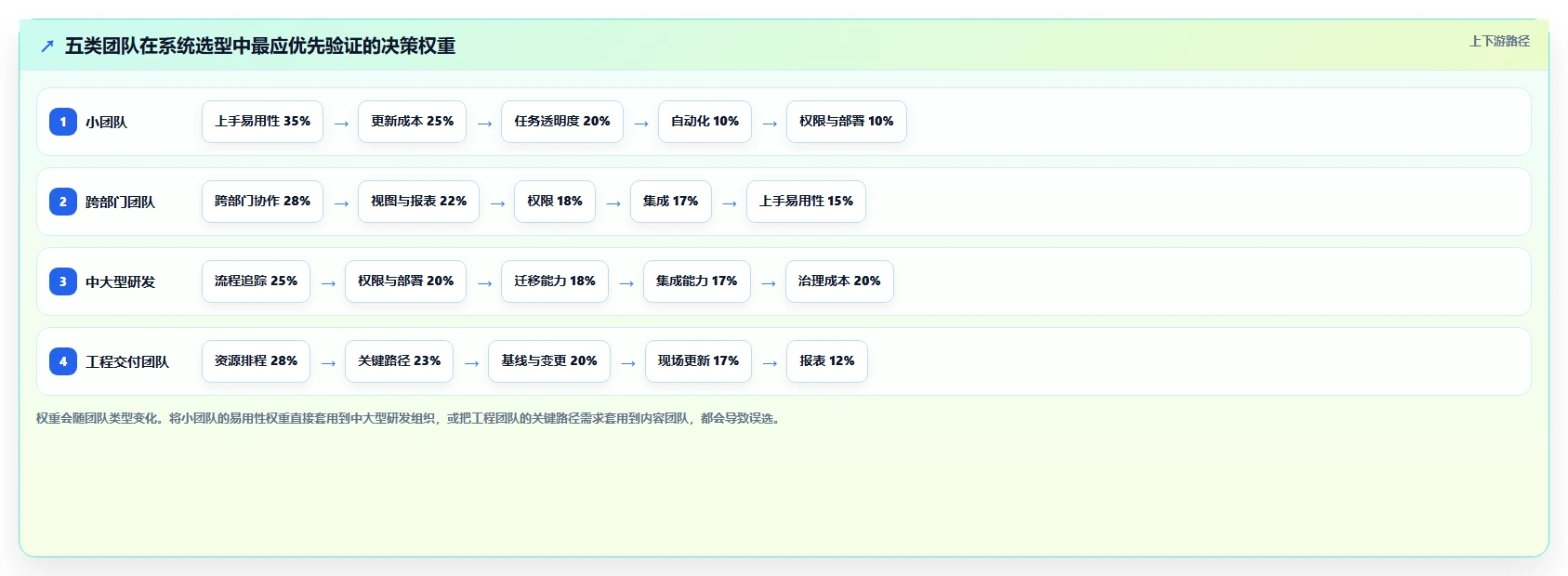Image resolution: width=1568 pixels, height=576 pixels.
Task: Click the 上下游路径 label
Action: (1499, 41)
